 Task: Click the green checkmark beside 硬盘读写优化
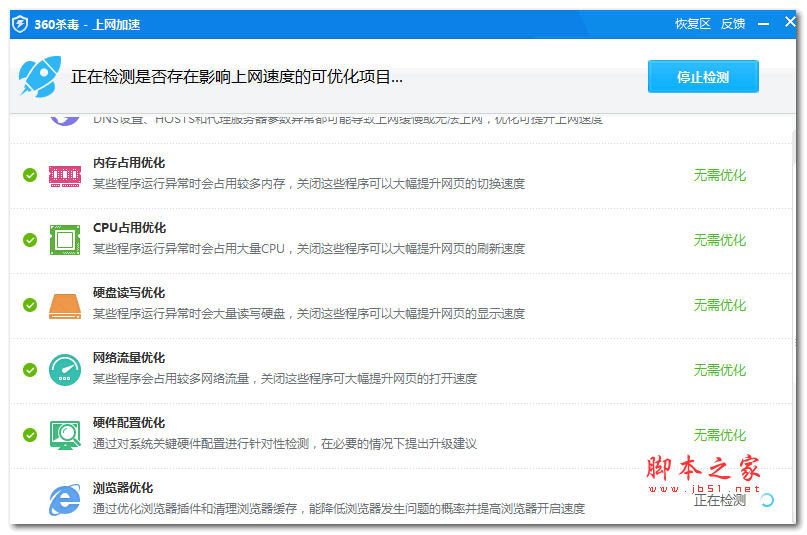click(x=30, y=305)
